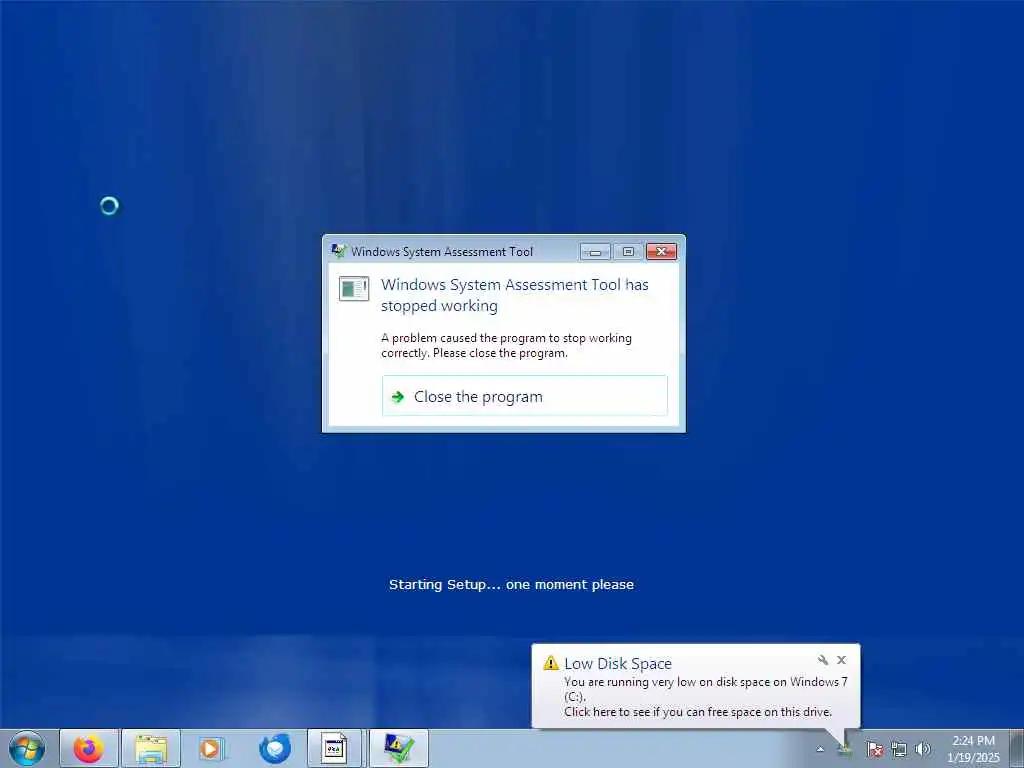
Task: Click the crashed program icon in dialog
Action: 354,289
